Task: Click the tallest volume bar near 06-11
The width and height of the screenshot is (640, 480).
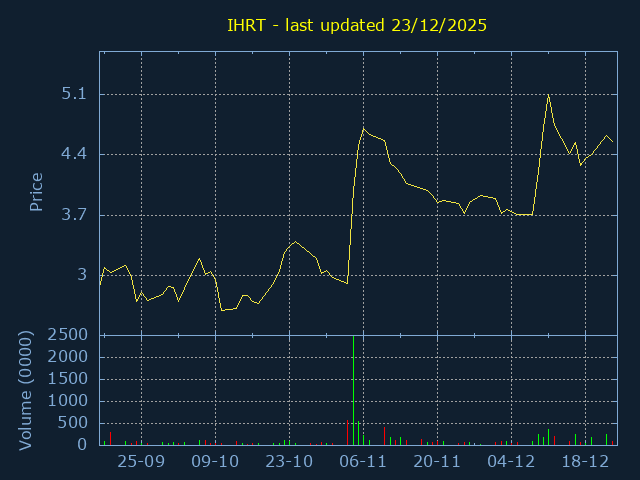Action: (353, 390)
